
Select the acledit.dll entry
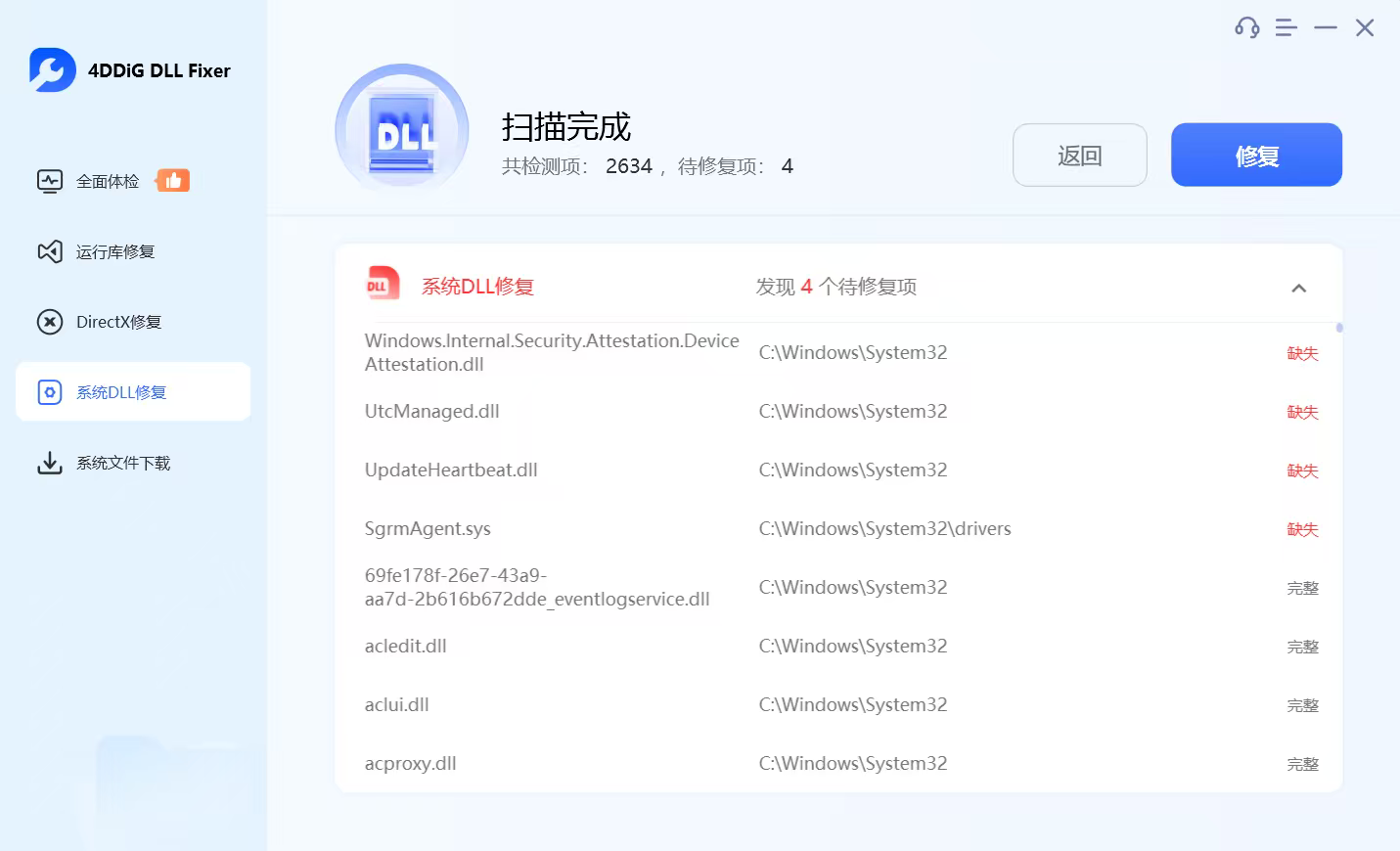click(x=840, y=647)
